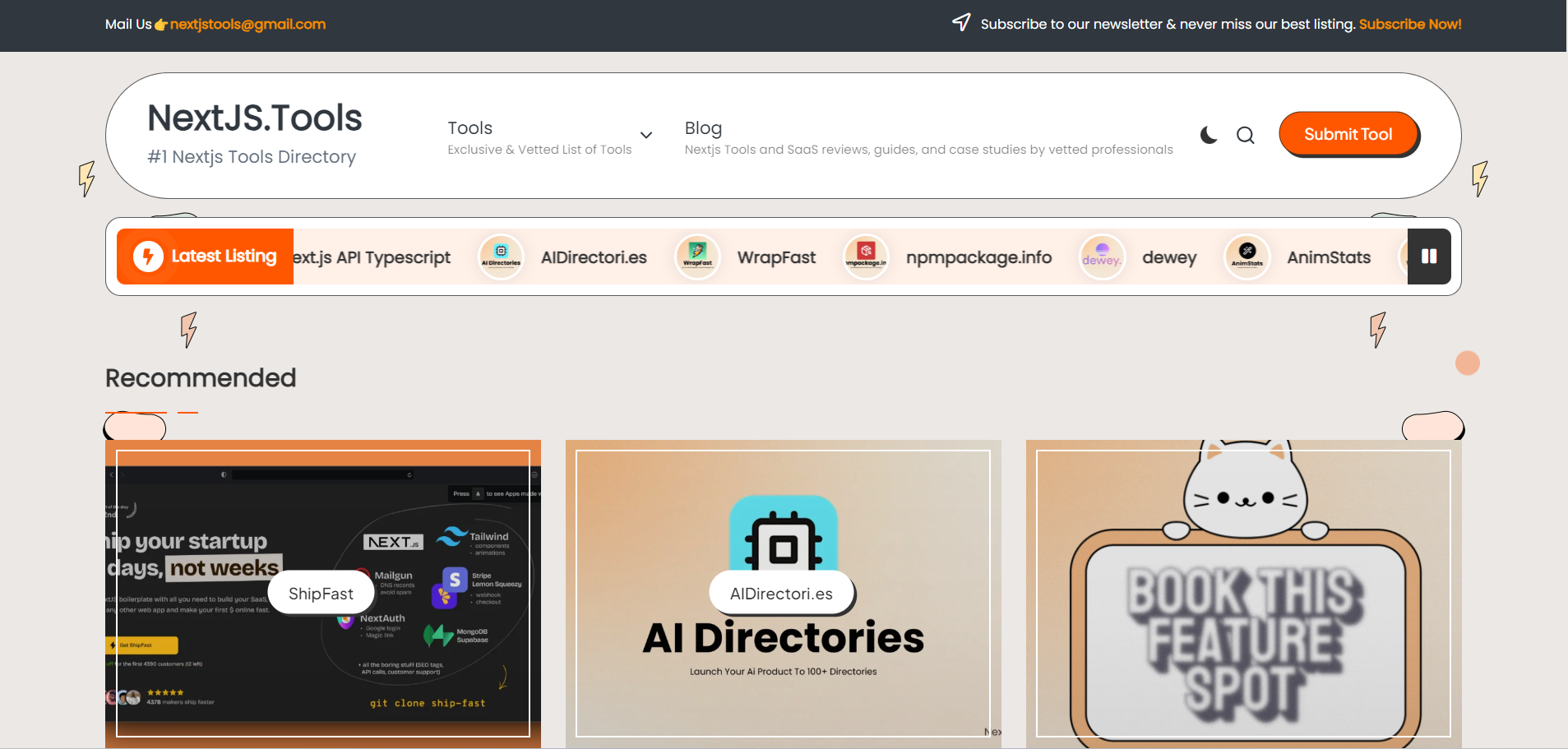This screenshot has height=749, width=1568.
Task: Click the '#1 Nextjs Tools Directory' tagline
Action: tap(252, 157)
